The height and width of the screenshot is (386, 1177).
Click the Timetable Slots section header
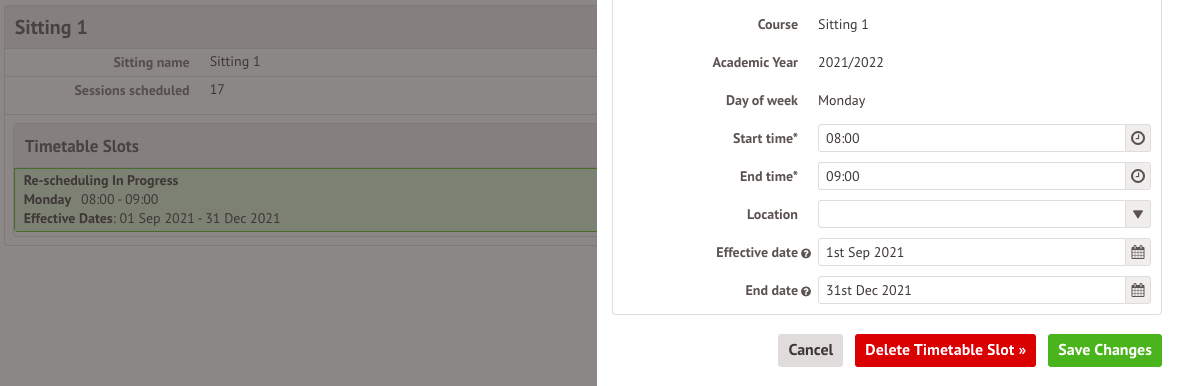point(82,146)
